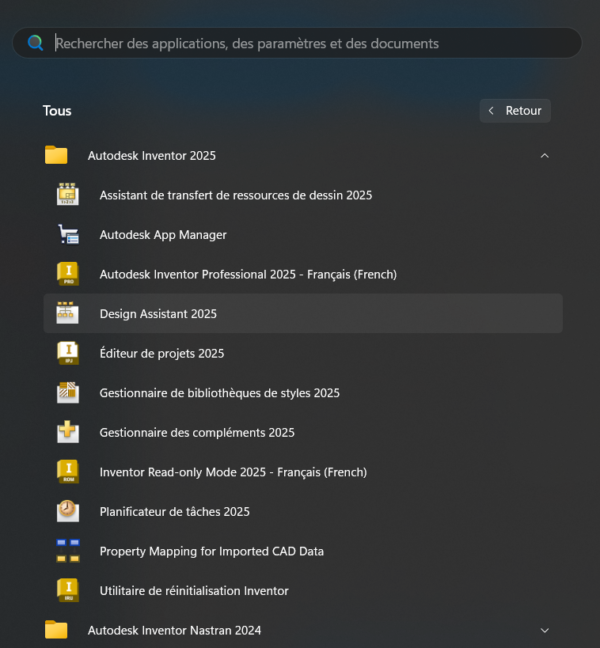Click the Design Assistant 2025 icon
The width and height of the screenshot is (600, 648).
click(67, 313)
